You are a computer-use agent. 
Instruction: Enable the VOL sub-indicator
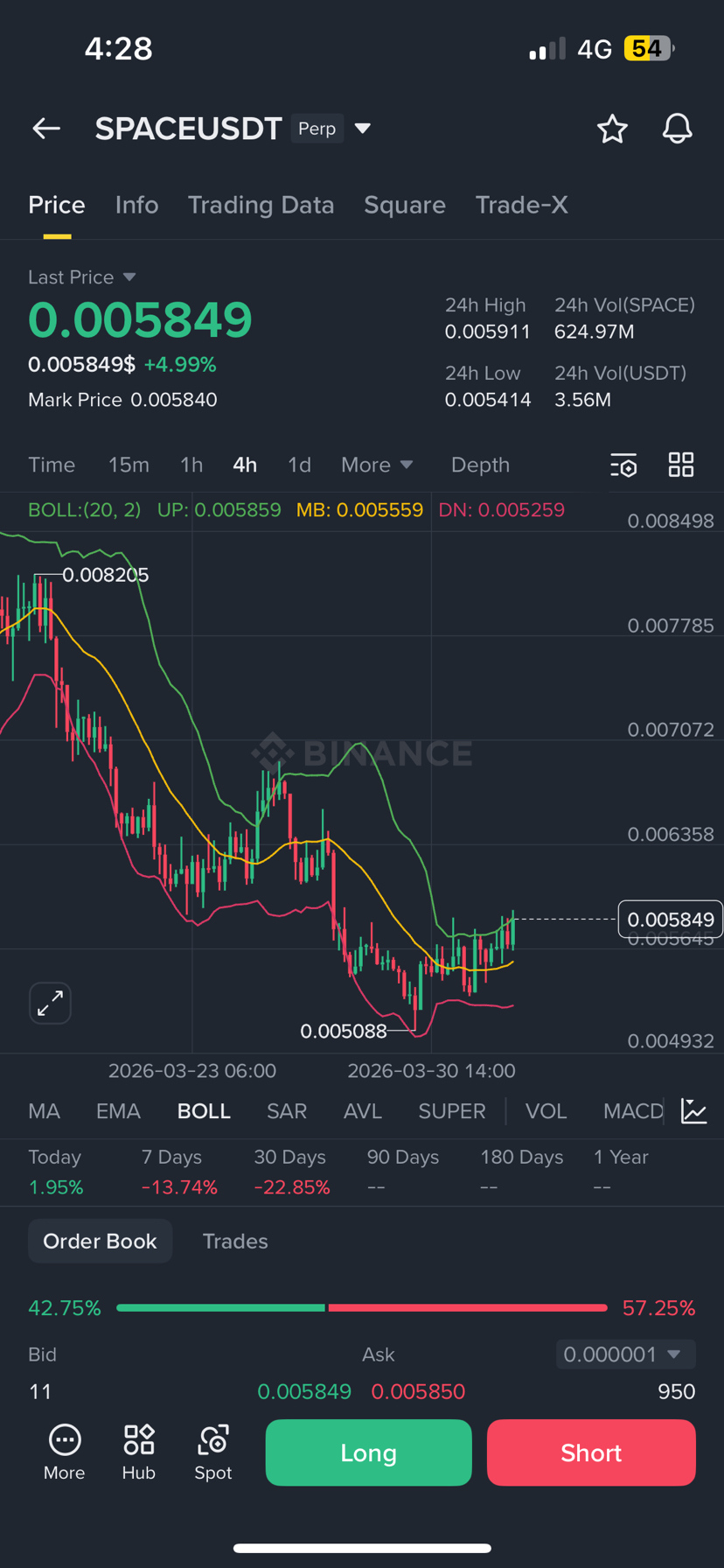(x=546, y=1111)
